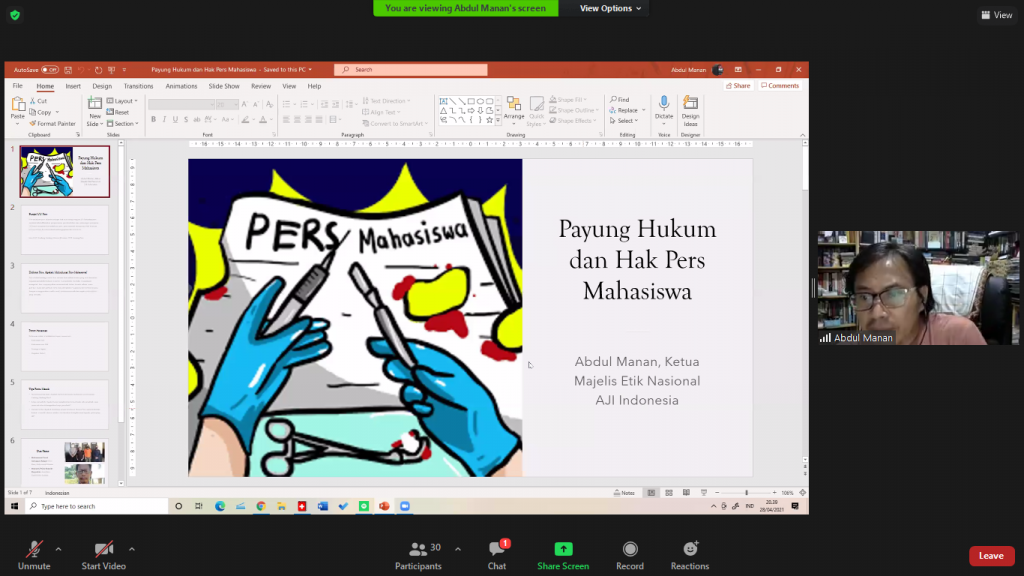Switch to the Insert ribbon tab
Image resolution: width=1024 pixels, height=576 pixels.
point(73,86)
